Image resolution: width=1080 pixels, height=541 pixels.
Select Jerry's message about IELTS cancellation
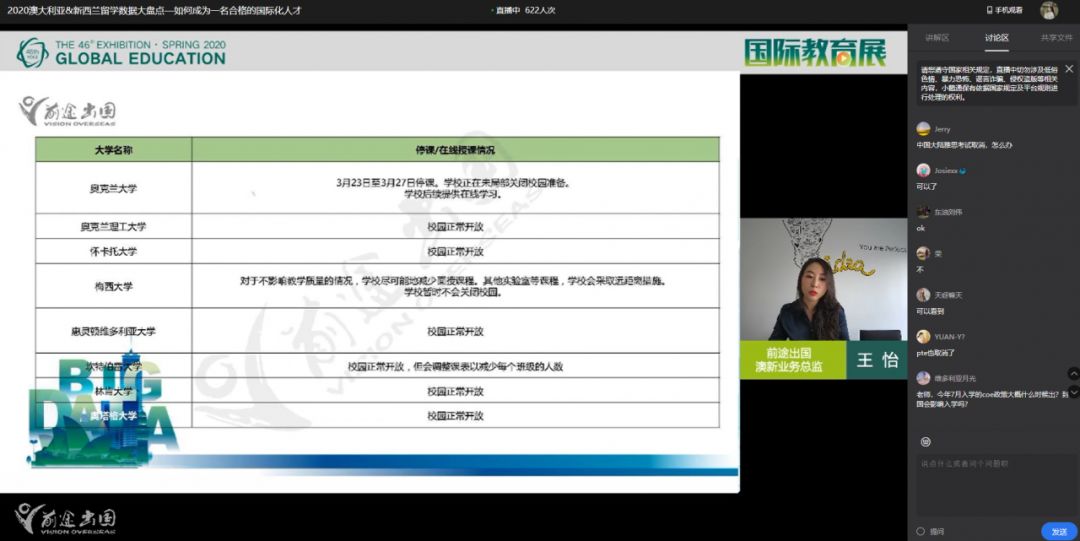964,145
